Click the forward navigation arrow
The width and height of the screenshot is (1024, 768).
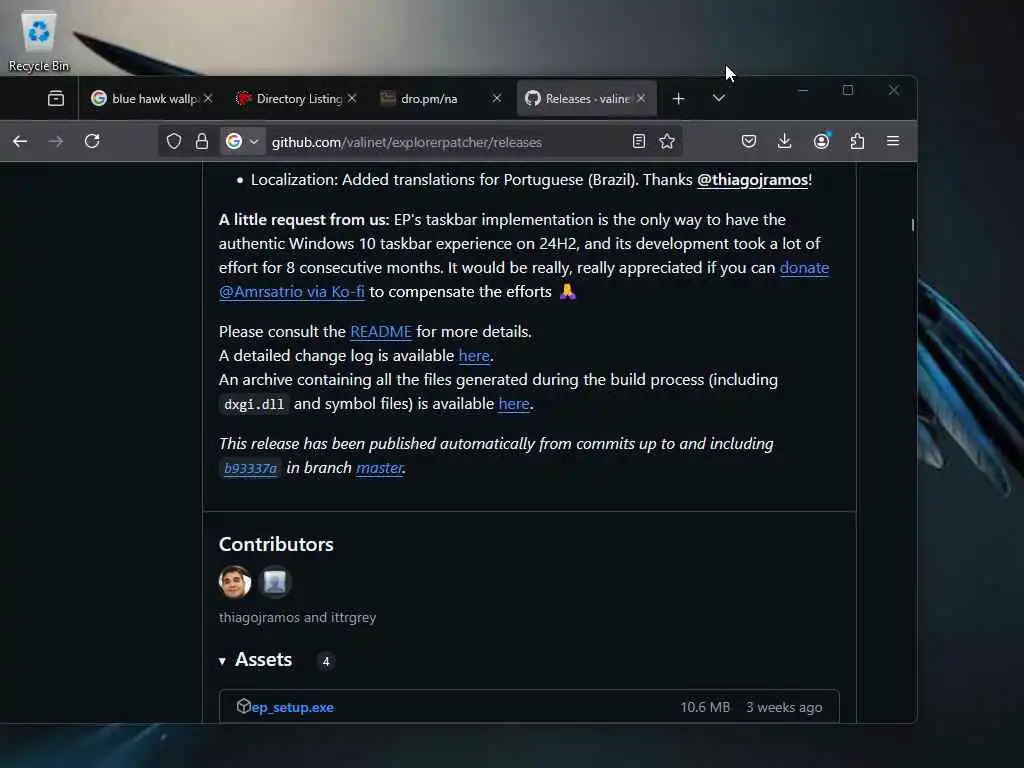(x=56, y=141)
